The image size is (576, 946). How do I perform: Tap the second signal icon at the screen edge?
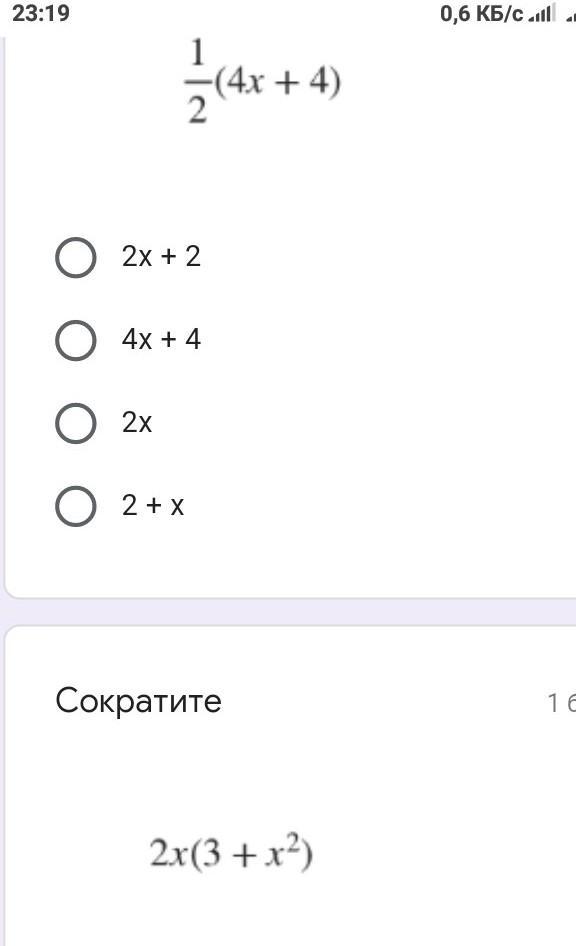(571, 14)
